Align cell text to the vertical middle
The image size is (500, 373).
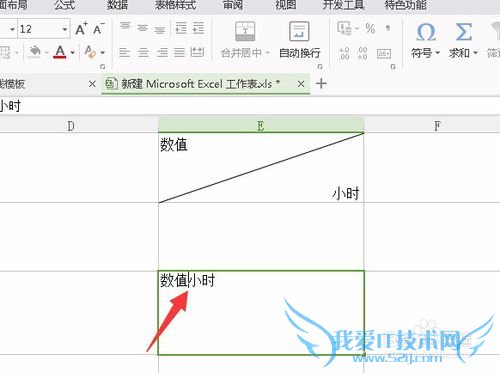click(142, 28)
